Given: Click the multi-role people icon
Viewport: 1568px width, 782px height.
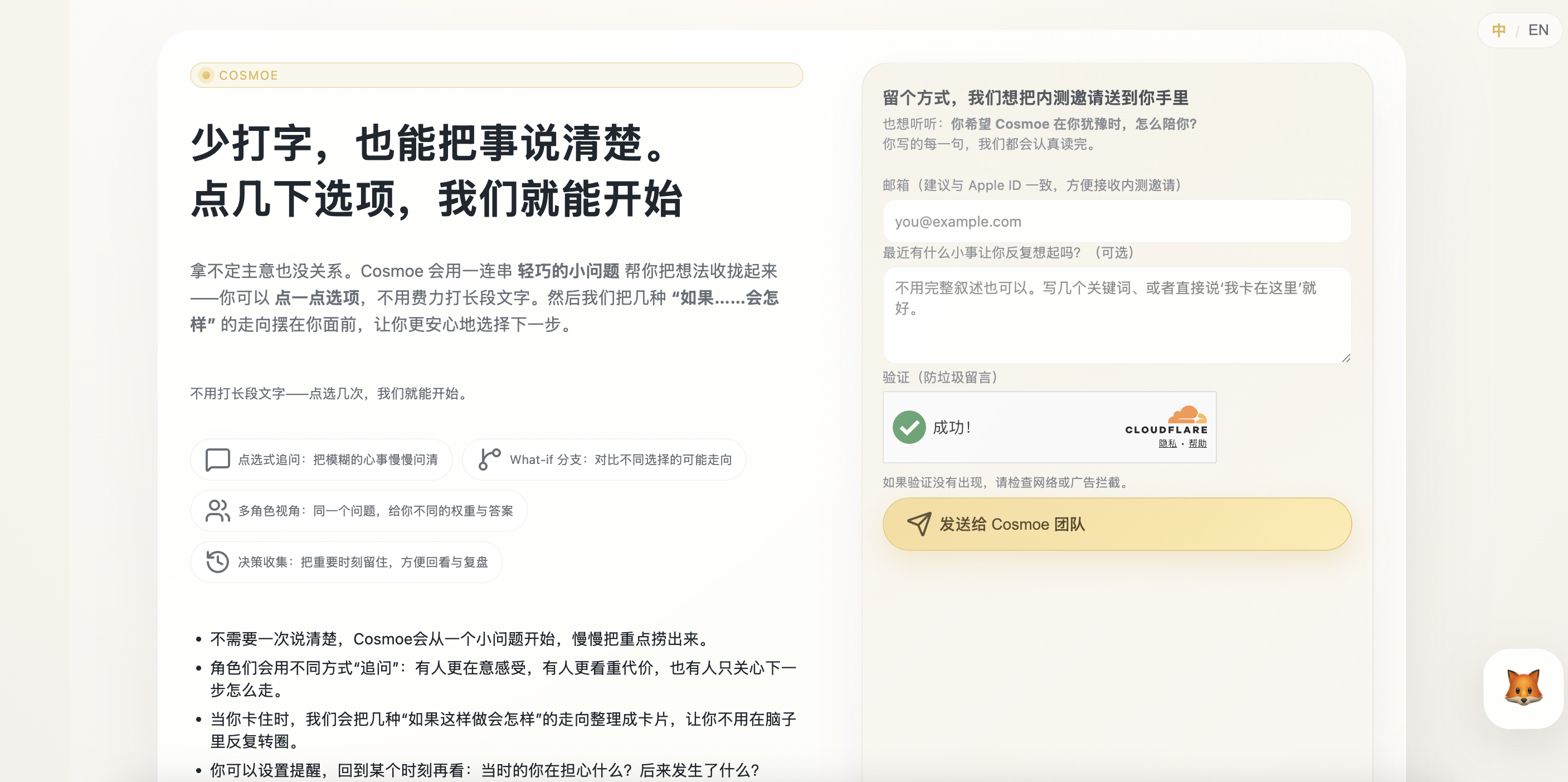Looking at the screenshot, I should click(x=217, y=511).
